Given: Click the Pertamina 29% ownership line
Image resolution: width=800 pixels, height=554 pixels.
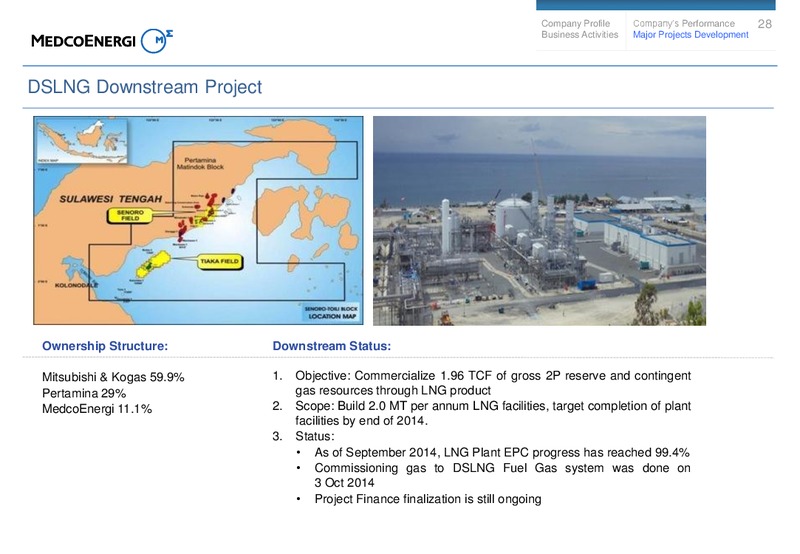Looking at the screenshot, I should 84,393.
